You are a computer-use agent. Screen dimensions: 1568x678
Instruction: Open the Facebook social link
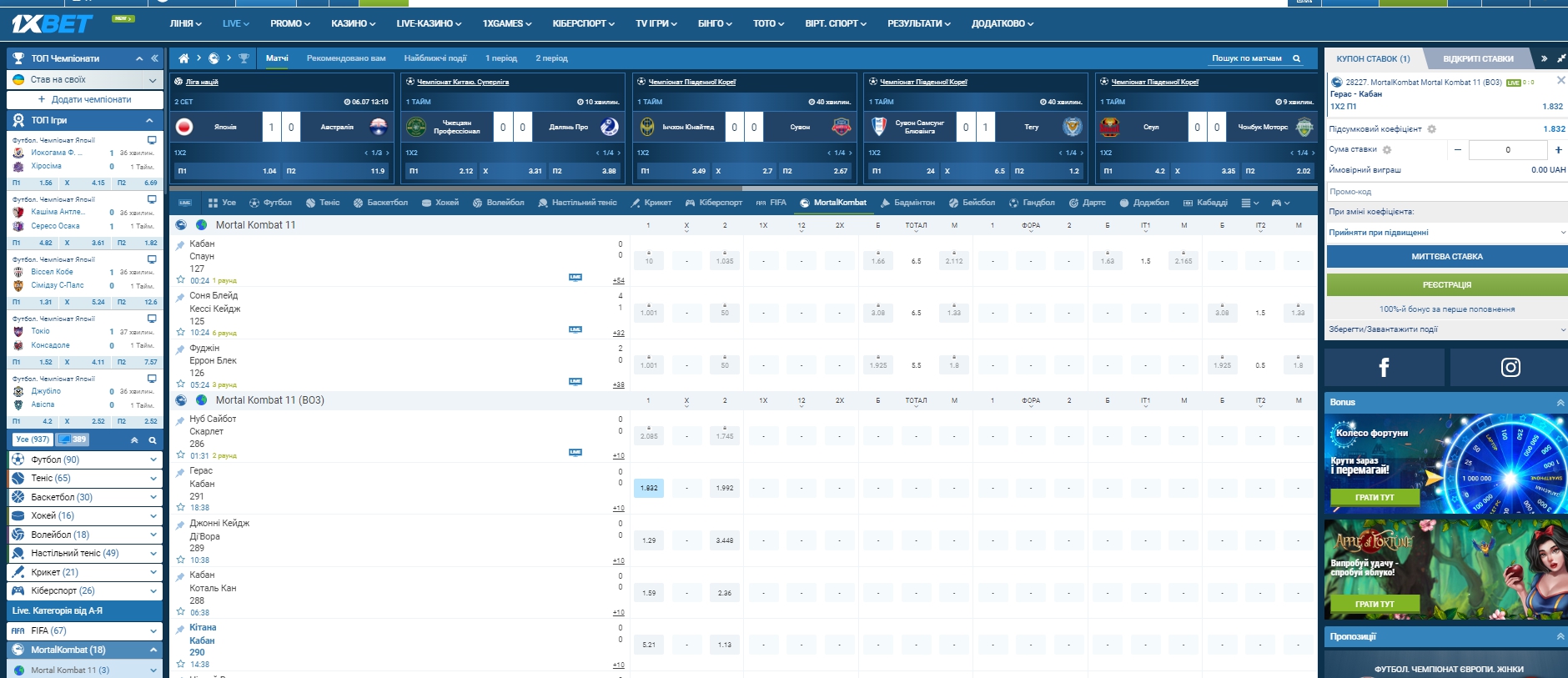(1384, 368)
